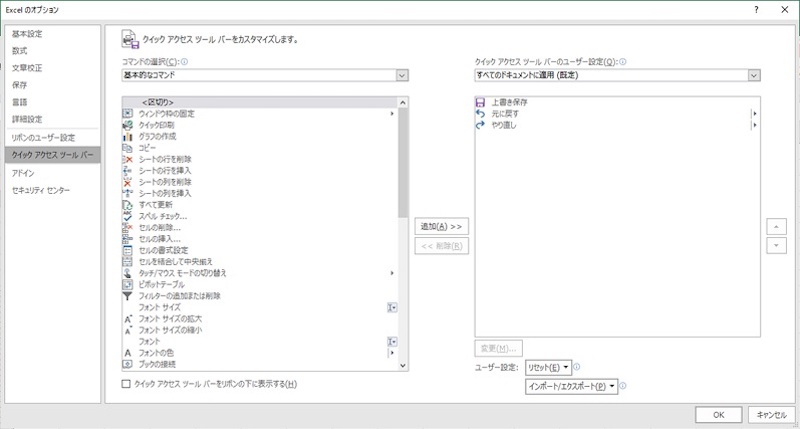The width and height of the screenshot is (800, 429).
Task: Click the << 削除(R) button
Action: (x=441, y=246)
